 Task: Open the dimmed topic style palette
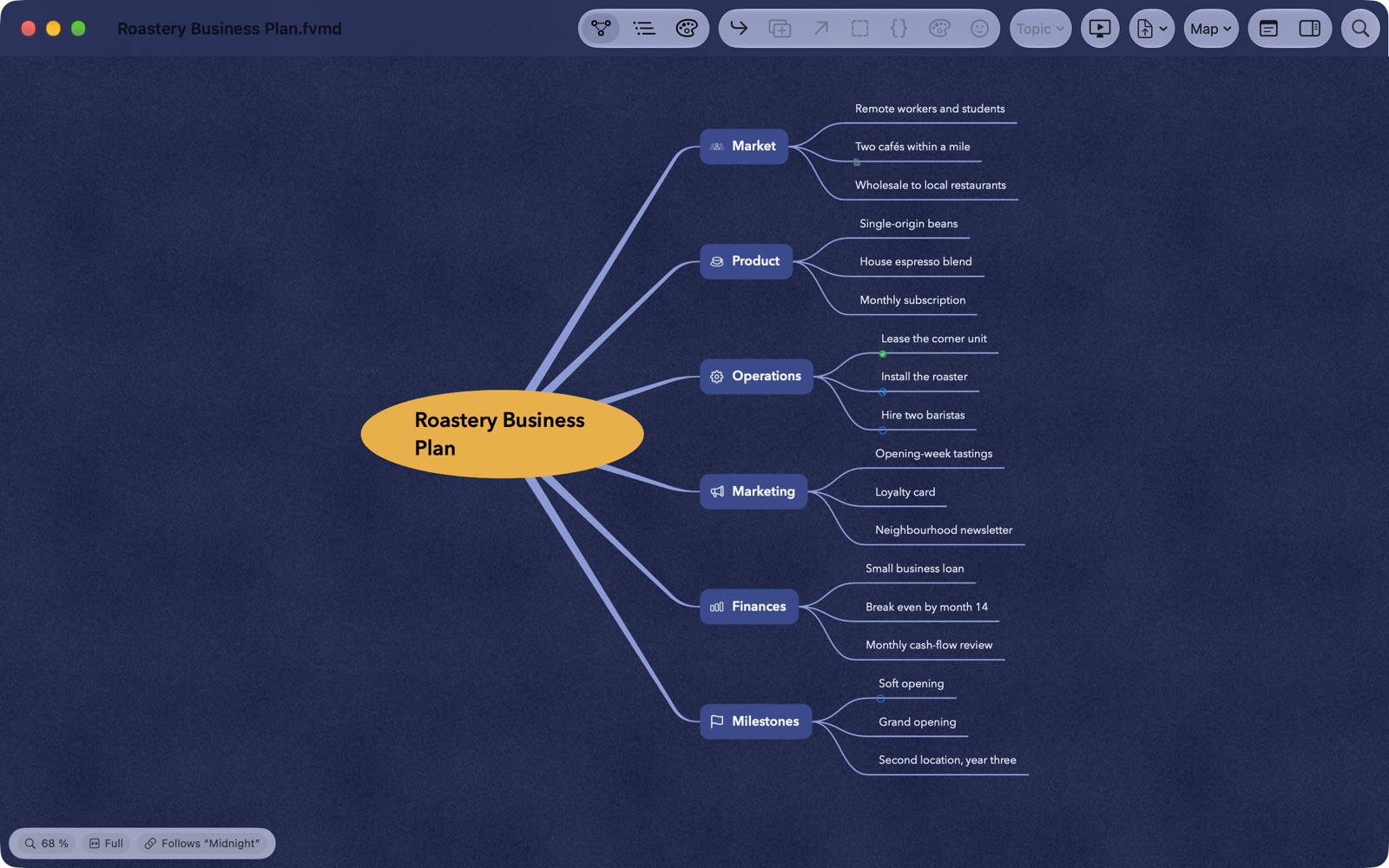(939, 29)
